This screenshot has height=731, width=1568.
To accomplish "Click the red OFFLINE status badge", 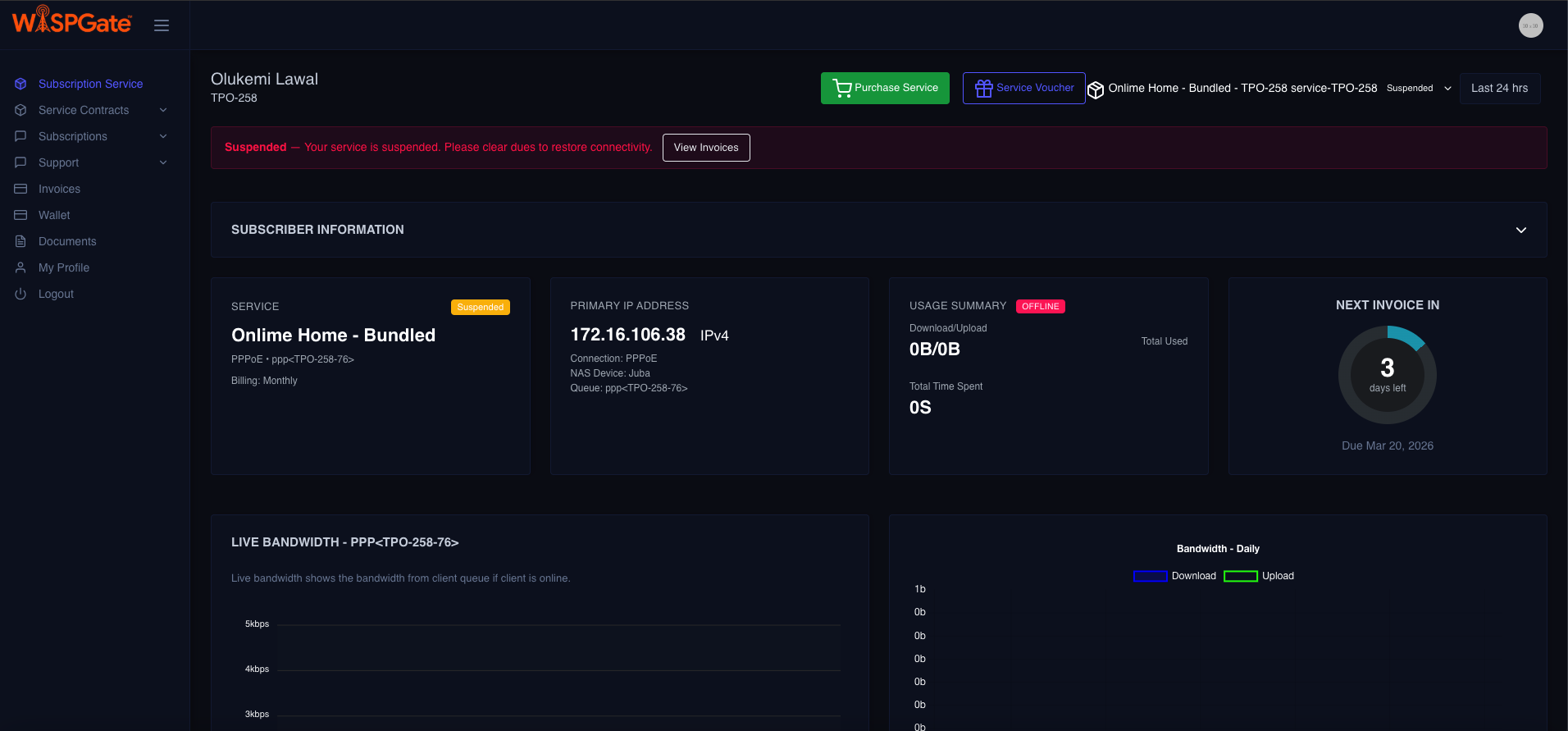I will click(1040, 306).
